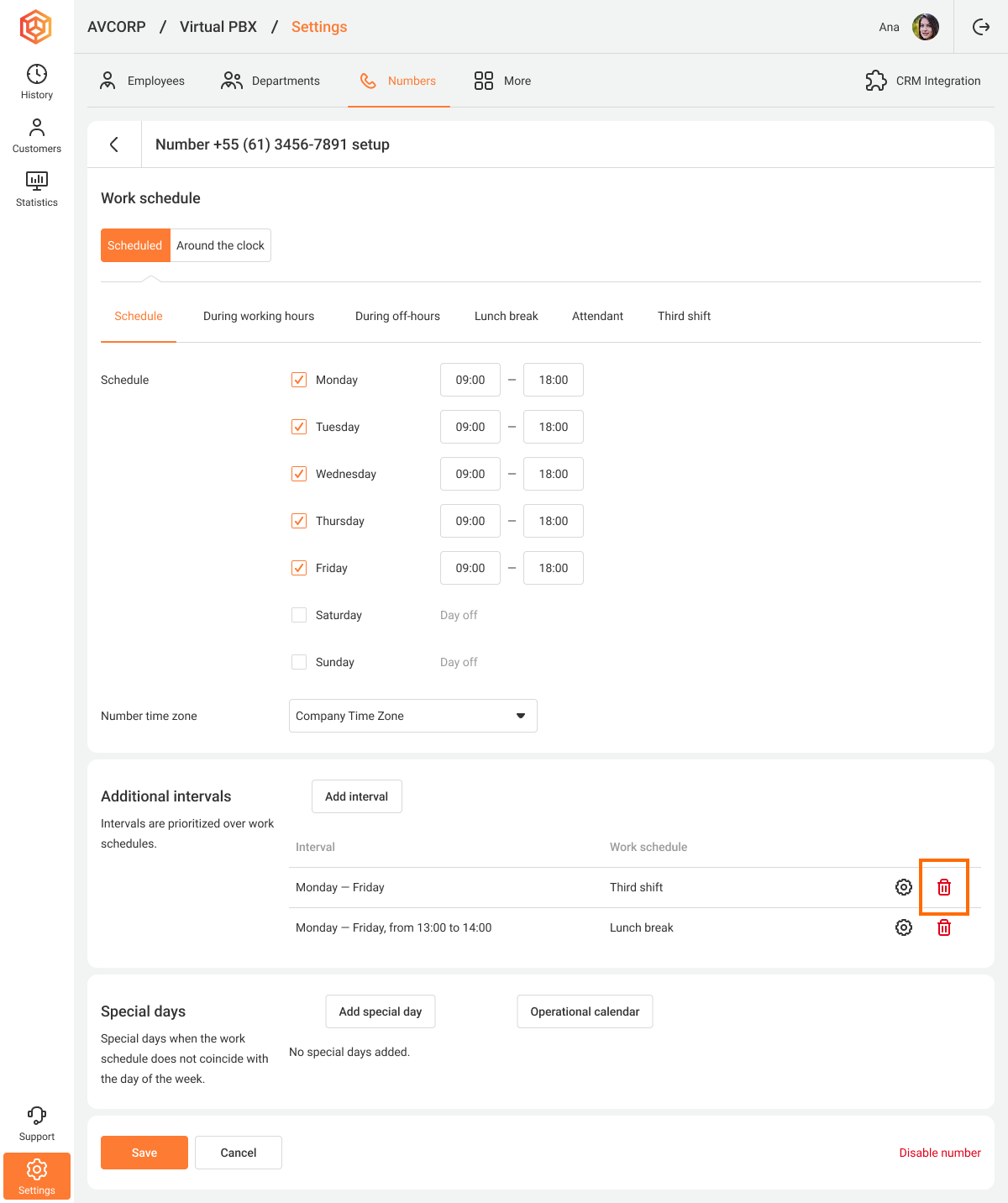Screen dimensions: 1008x1203
Task: Uncheck the Tuesday checkbox
Action: [299, 427]
